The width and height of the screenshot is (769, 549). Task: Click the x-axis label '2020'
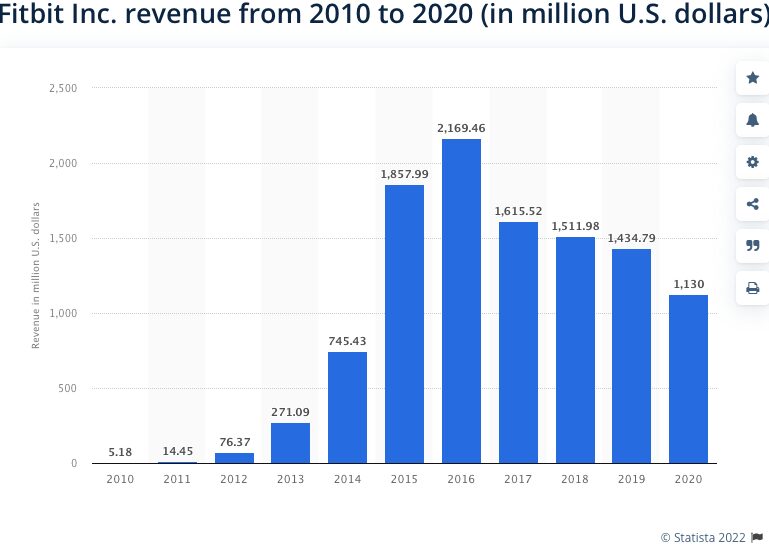click(x=688, y=479)
